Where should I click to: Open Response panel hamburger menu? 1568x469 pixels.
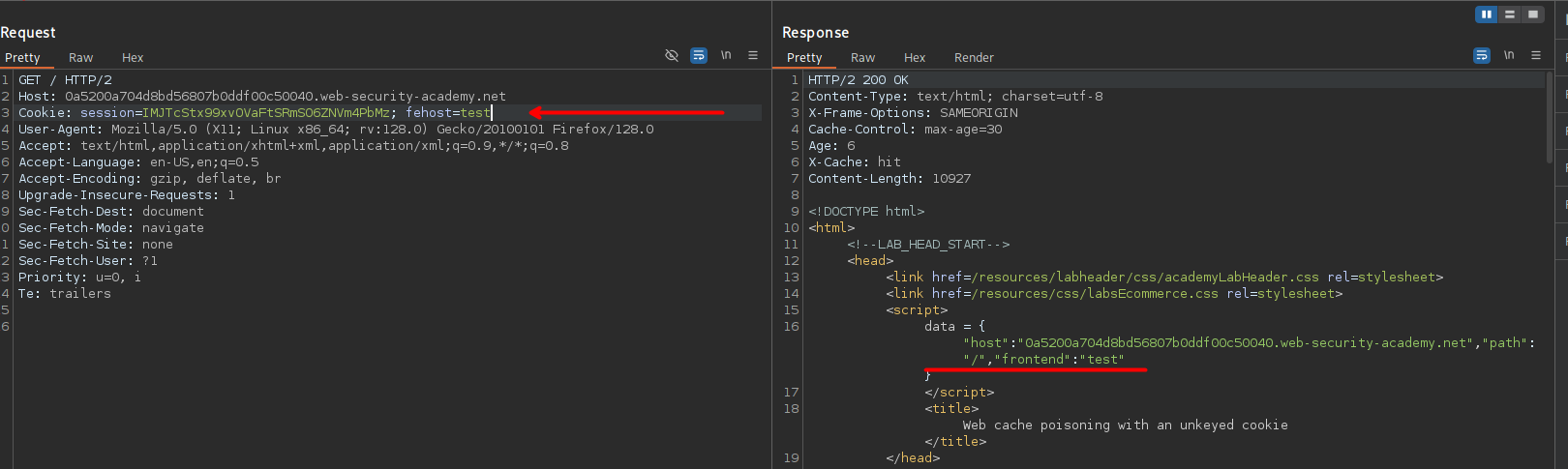coord(1536,55)
